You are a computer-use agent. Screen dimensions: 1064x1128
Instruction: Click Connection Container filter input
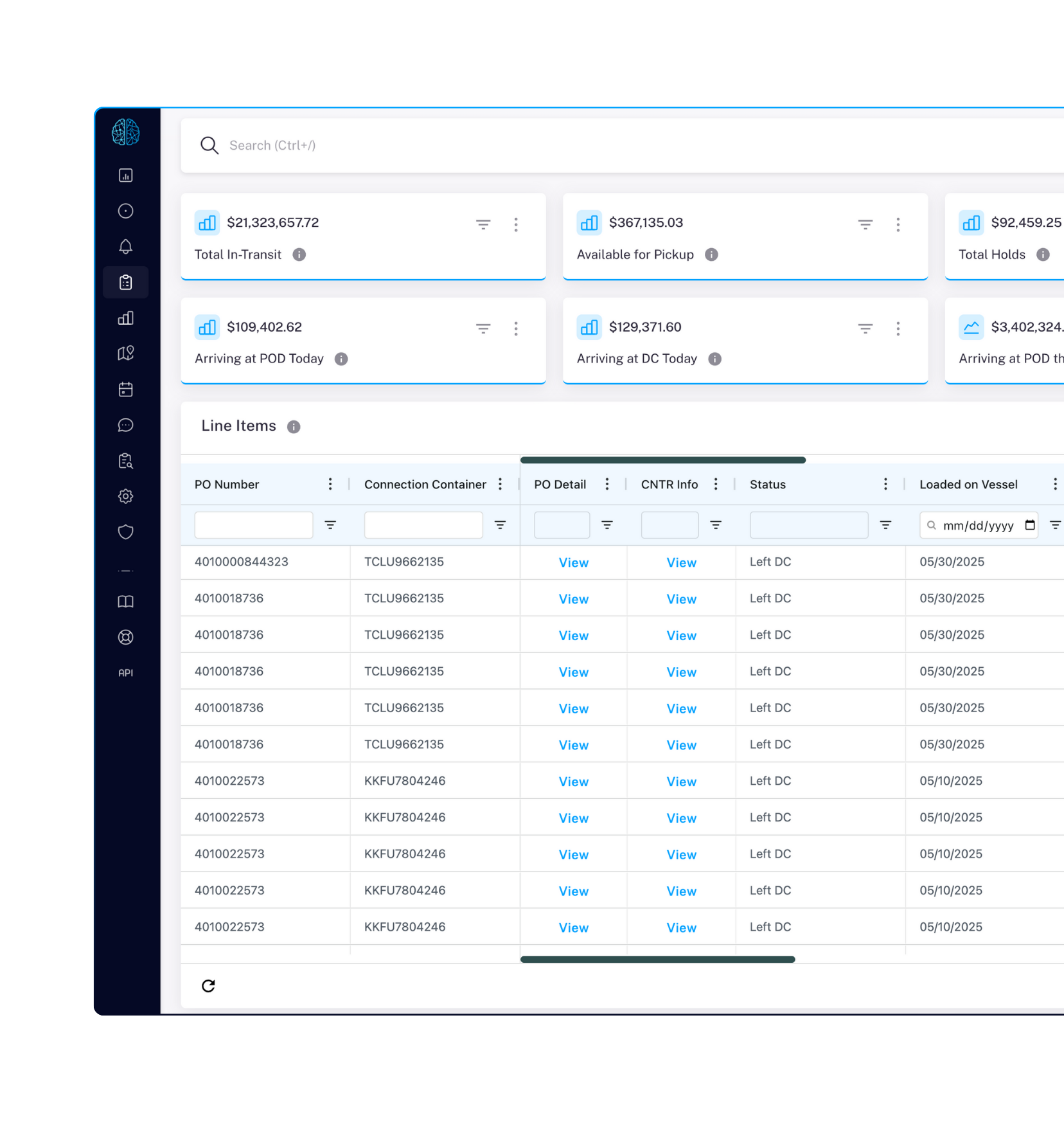[x=423, y=525]
